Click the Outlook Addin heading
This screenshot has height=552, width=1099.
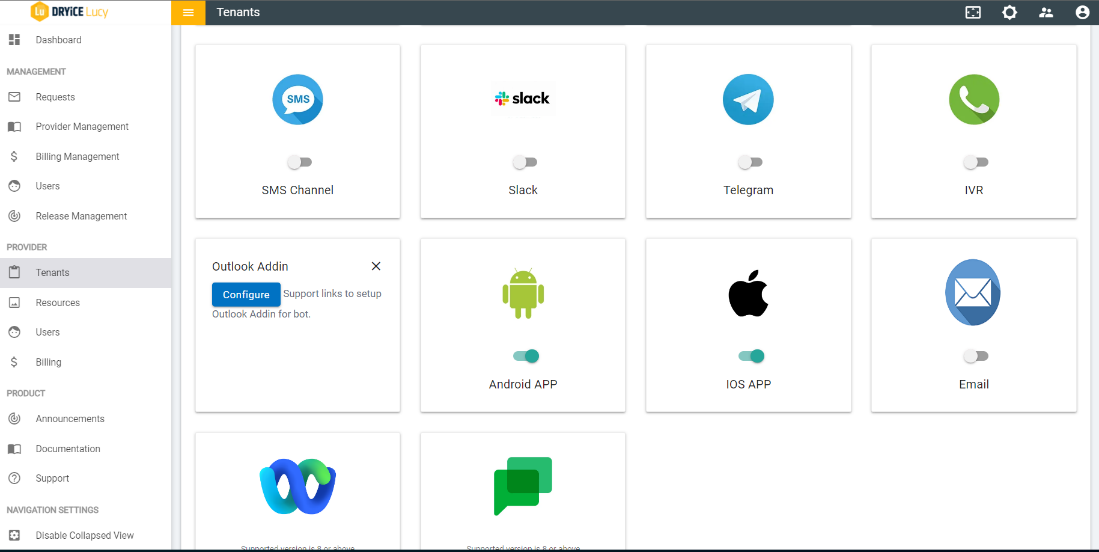point(250,266)
